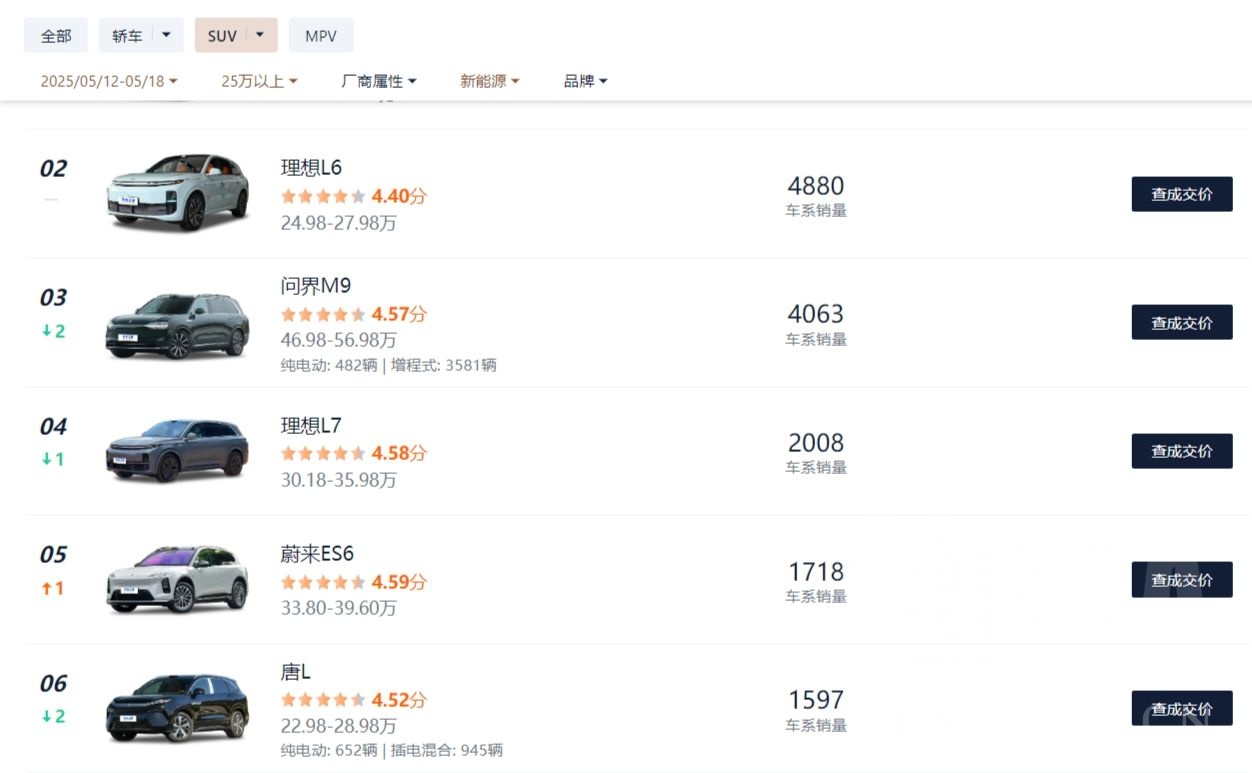The height and width of the screenshot is (773, 1252).
Task: Click 查成交价 button for 唐L
Action: coord(1181,707)
